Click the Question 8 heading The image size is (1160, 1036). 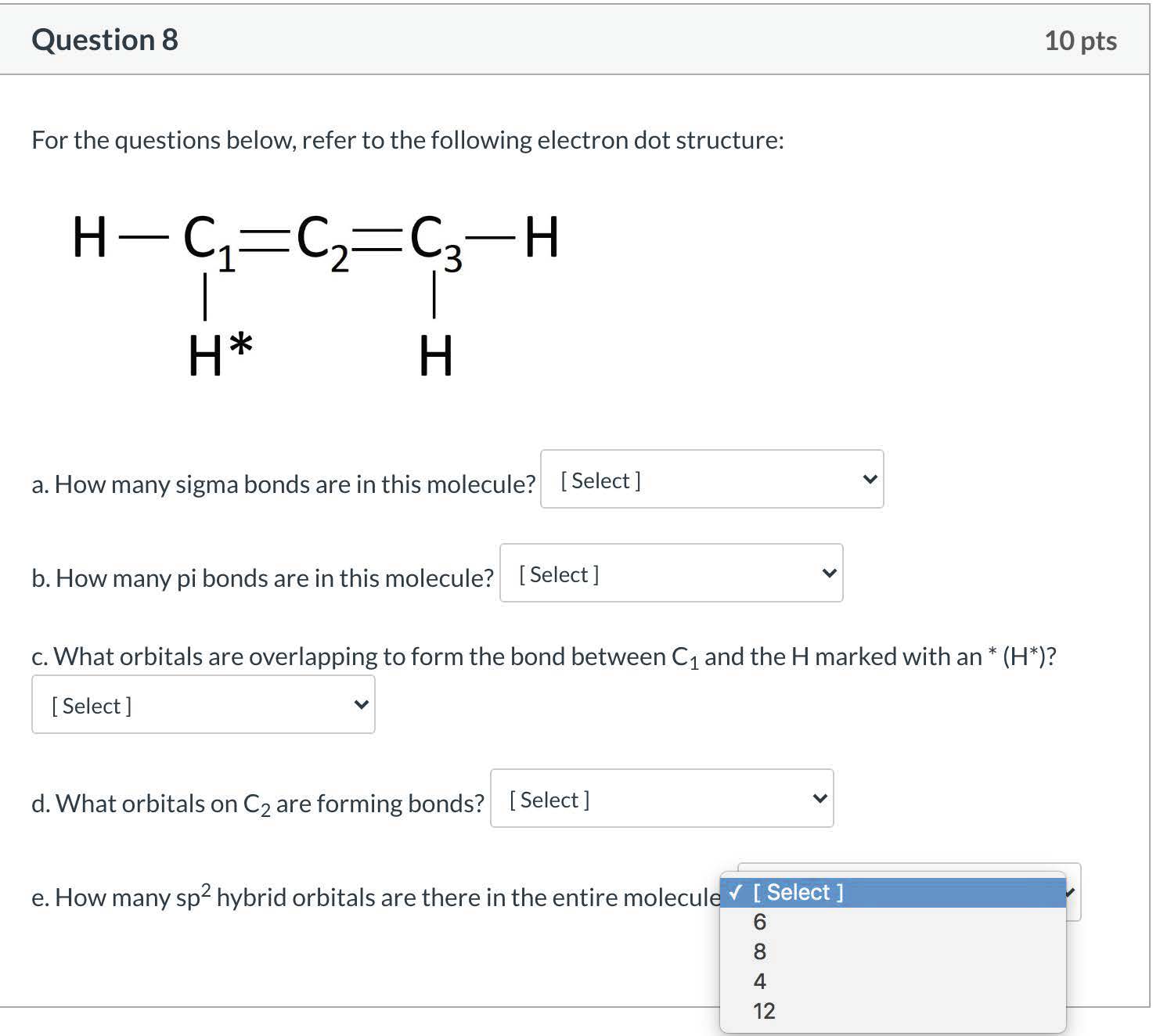click(x=105, y=40)
